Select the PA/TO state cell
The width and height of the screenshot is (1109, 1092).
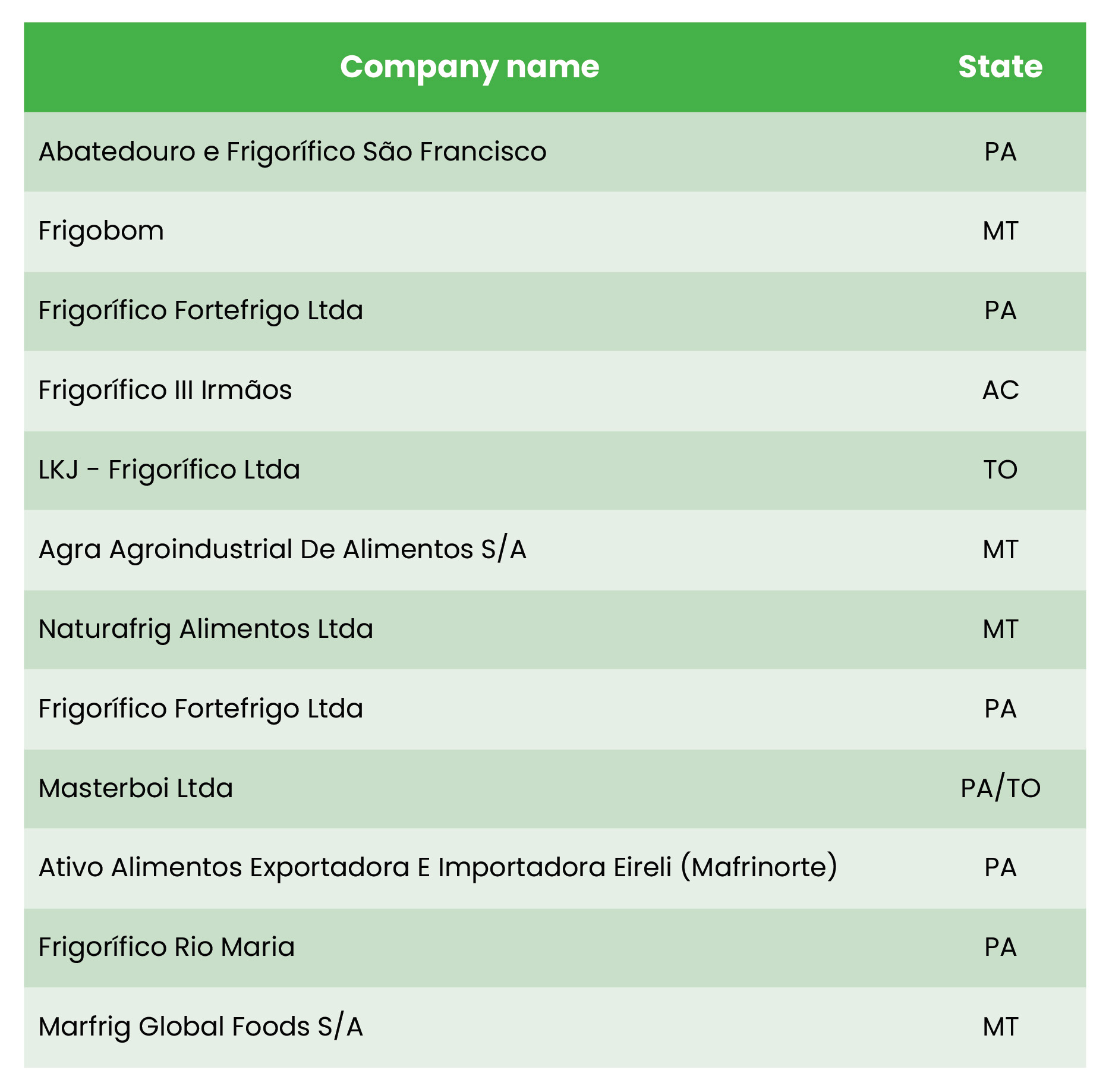coord(1000,789)
